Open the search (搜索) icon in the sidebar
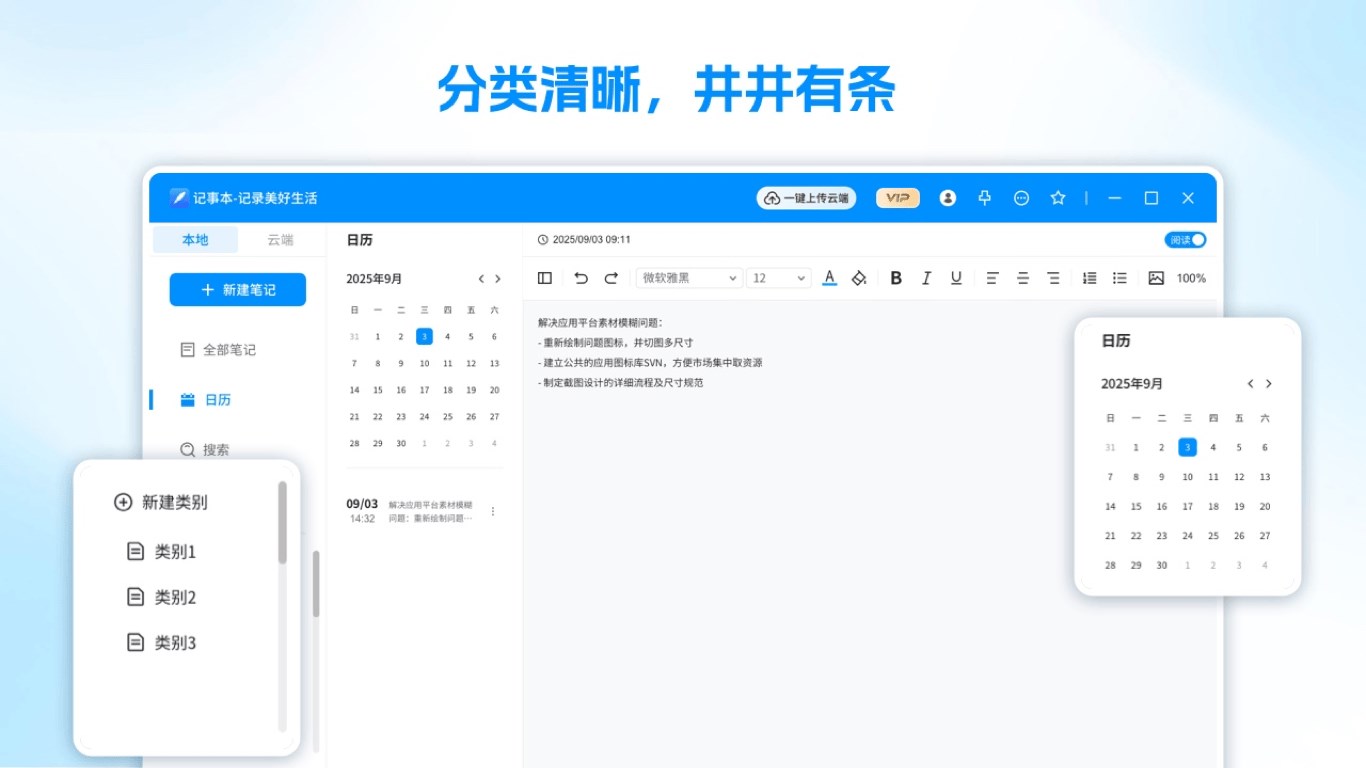This screenshot has height=768, width=1366. 188,450
